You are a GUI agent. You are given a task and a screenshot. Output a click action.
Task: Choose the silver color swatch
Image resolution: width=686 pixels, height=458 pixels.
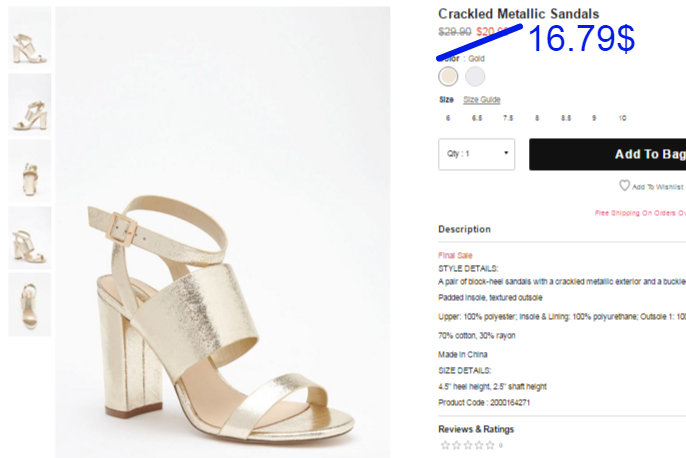475,77
